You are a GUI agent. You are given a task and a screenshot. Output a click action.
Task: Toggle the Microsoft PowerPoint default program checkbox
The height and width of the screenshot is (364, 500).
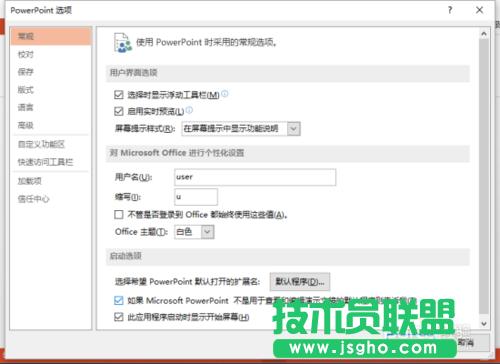(x=119, y=300)
